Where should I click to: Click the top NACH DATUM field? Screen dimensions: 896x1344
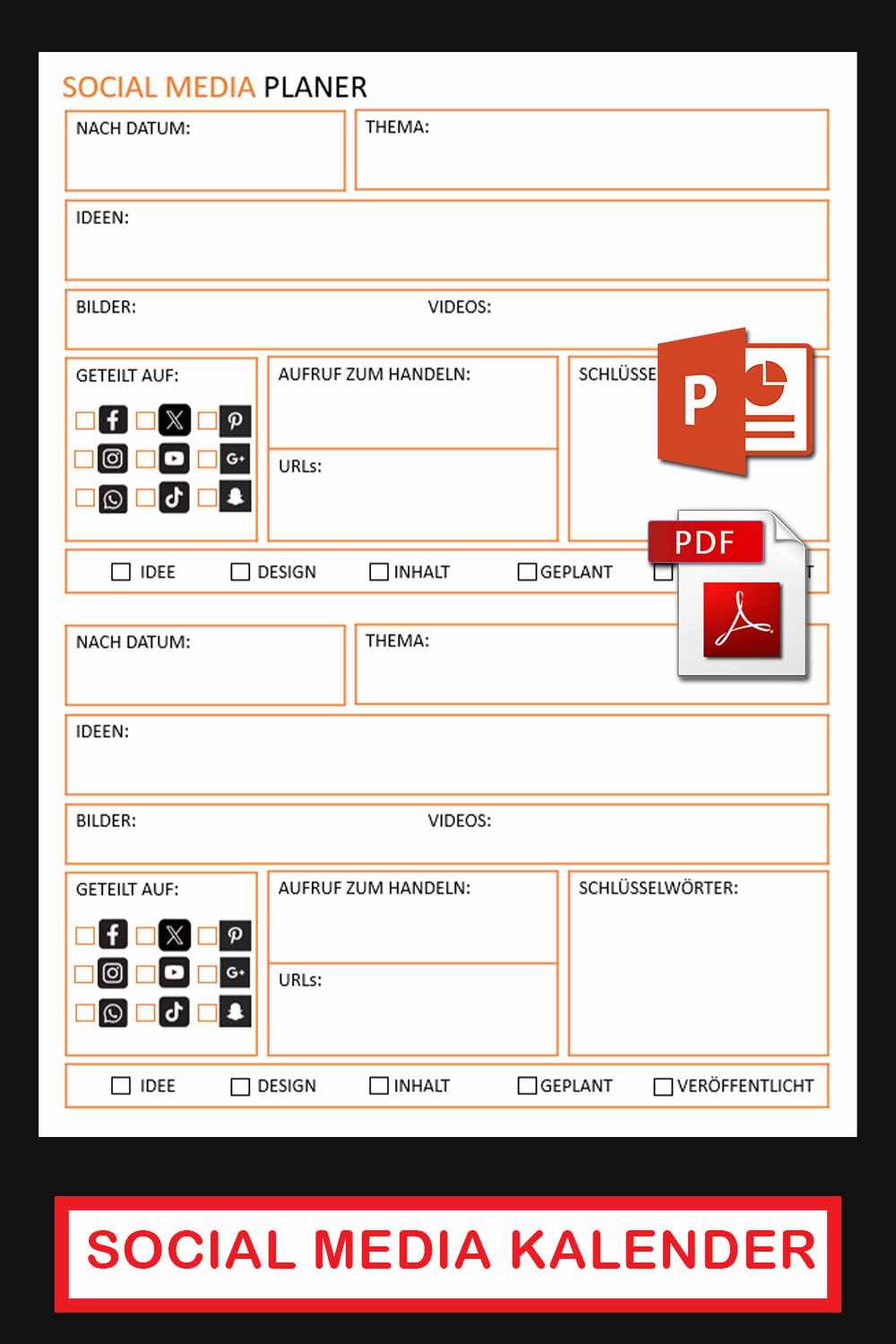tap(205, 151)
